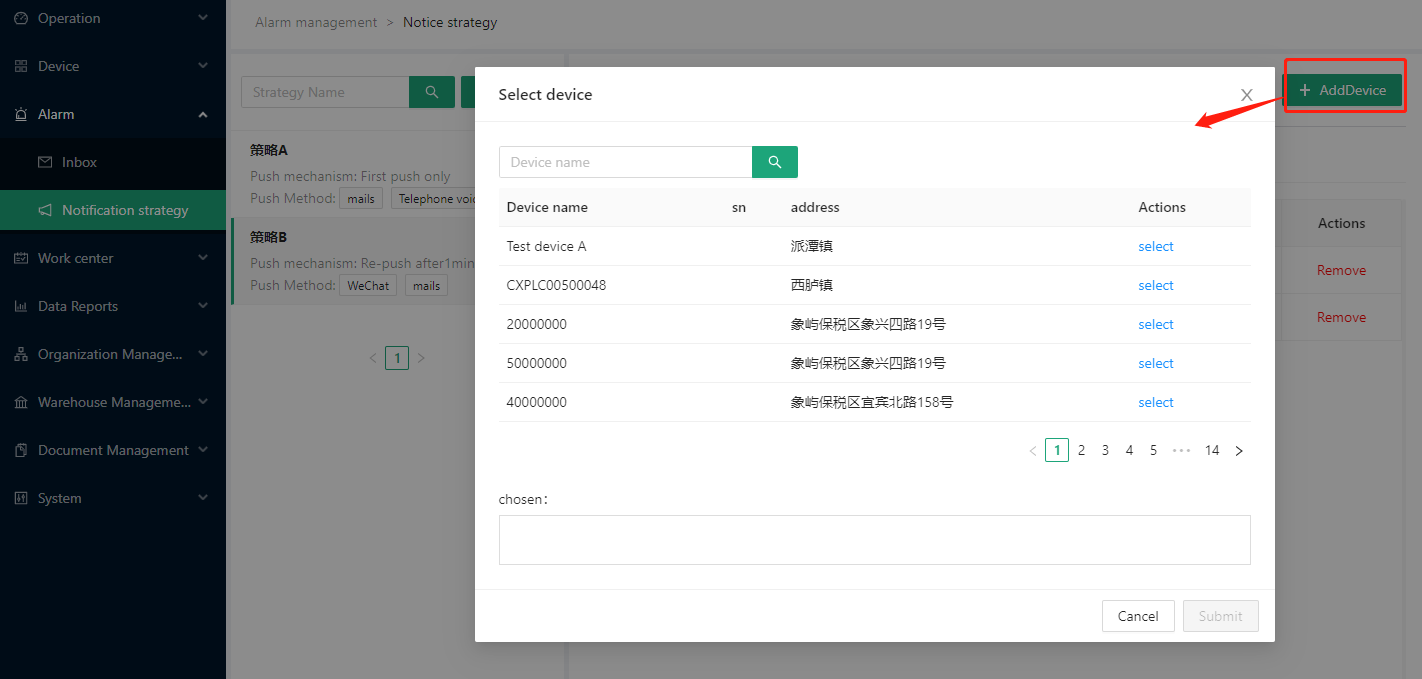Go to page 5 of devices

tap(1153, 451)
